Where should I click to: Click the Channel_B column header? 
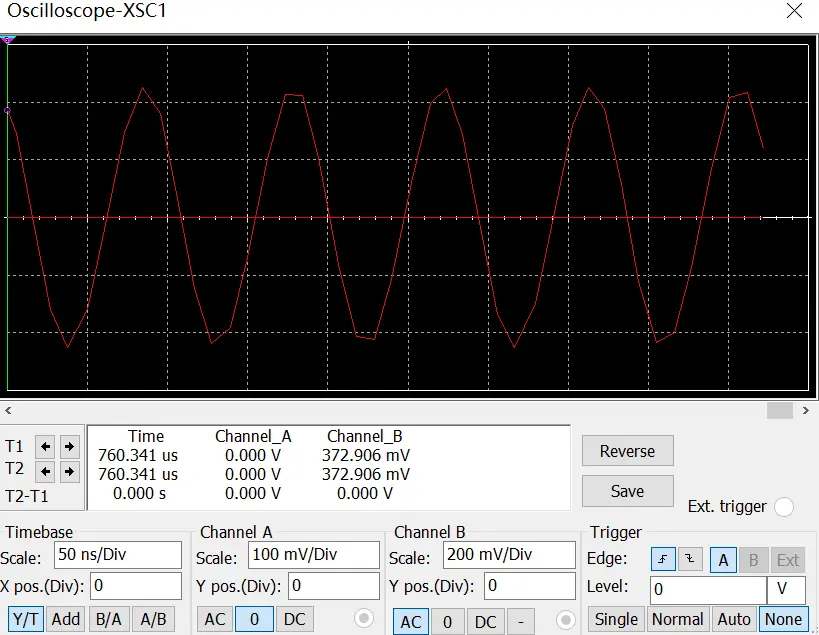(365, 437)
